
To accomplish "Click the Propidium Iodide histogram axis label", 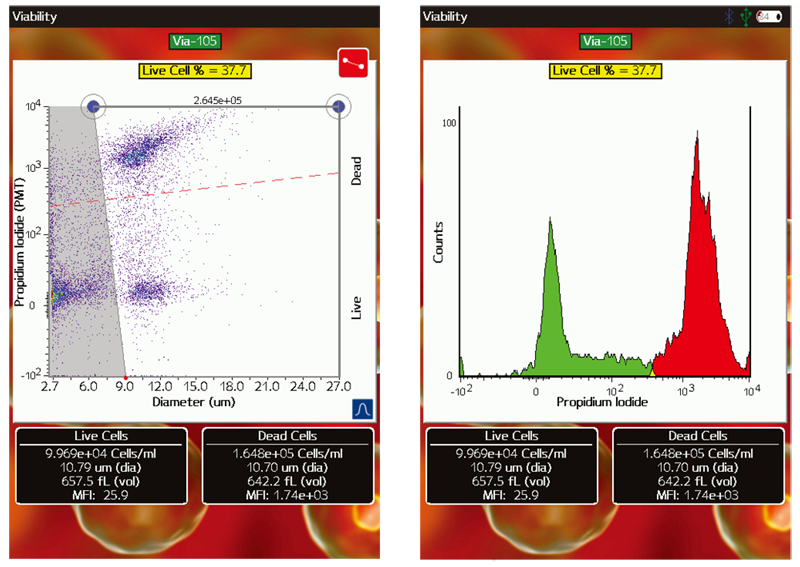I will tap(602, 402).
